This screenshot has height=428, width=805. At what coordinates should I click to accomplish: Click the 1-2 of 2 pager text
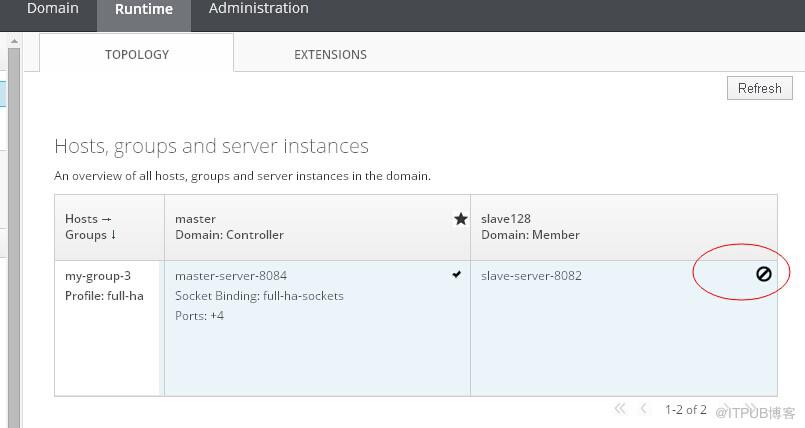(x=685, y=410)
